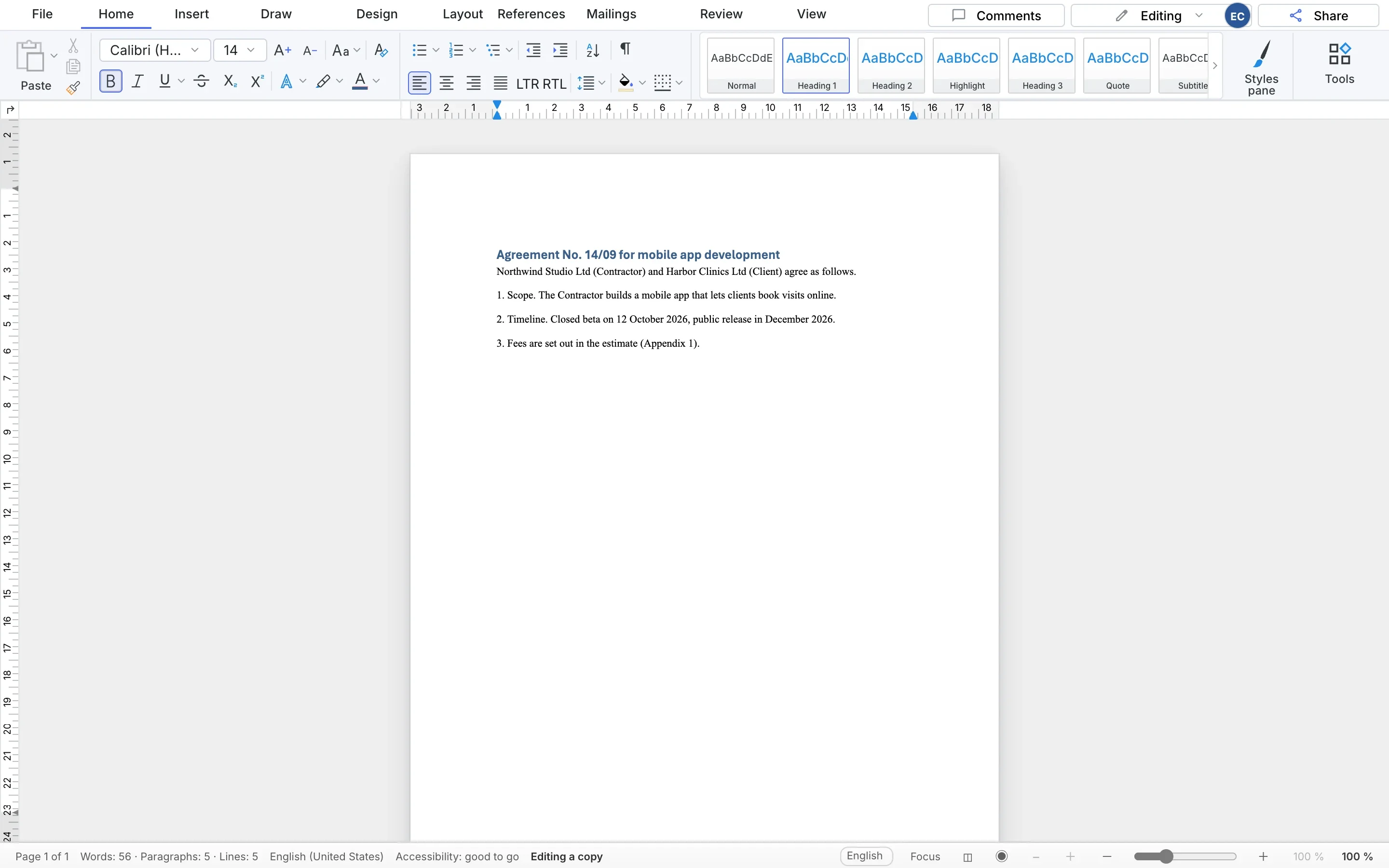This screenshot has height=868, width=1389.
Task: Cut selection with the scissors icon
Action: tap(73, 45)
